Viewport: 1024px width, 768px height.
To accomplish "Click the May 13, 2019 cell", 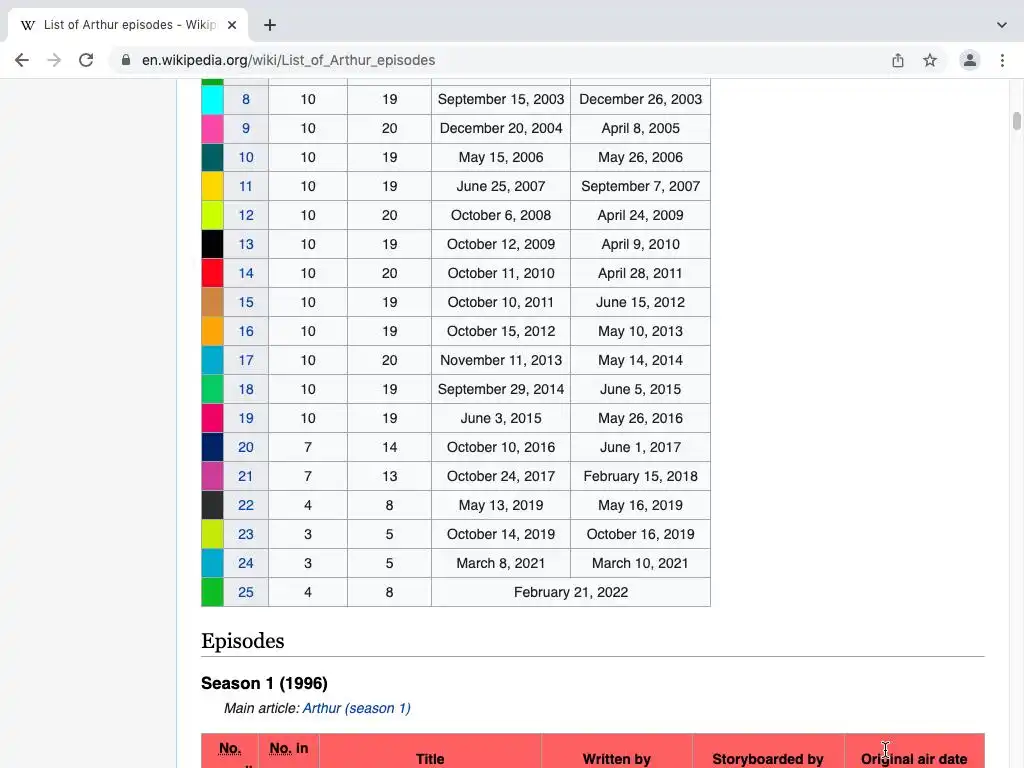I will point(501,505).
